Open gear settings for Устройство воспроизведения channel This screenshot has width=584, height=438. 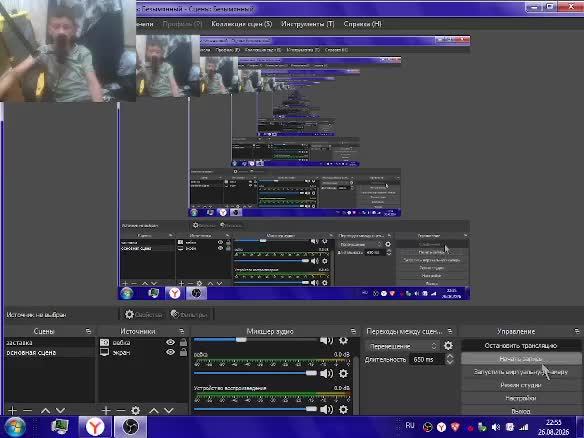click(343, 409)
